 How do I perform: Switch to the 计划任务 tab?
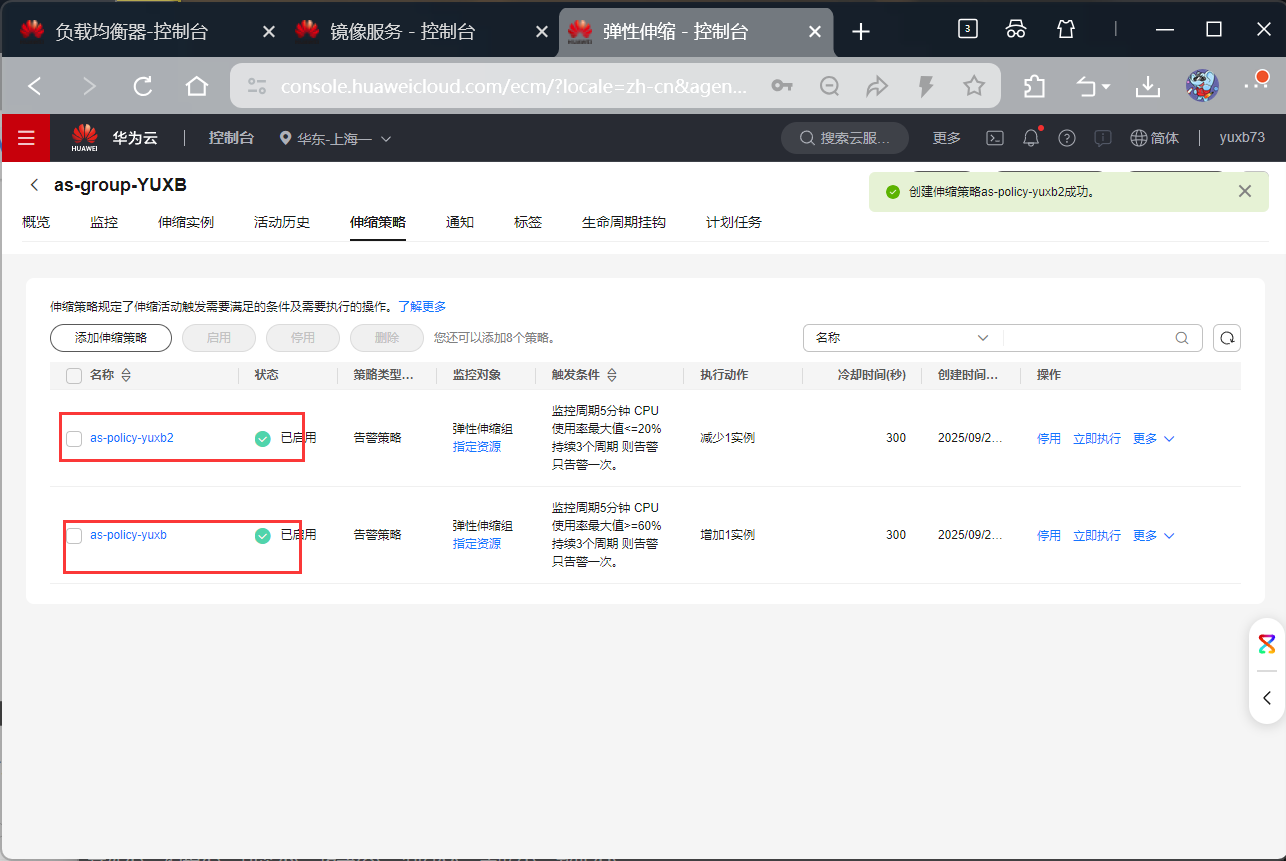coord(734,222)
